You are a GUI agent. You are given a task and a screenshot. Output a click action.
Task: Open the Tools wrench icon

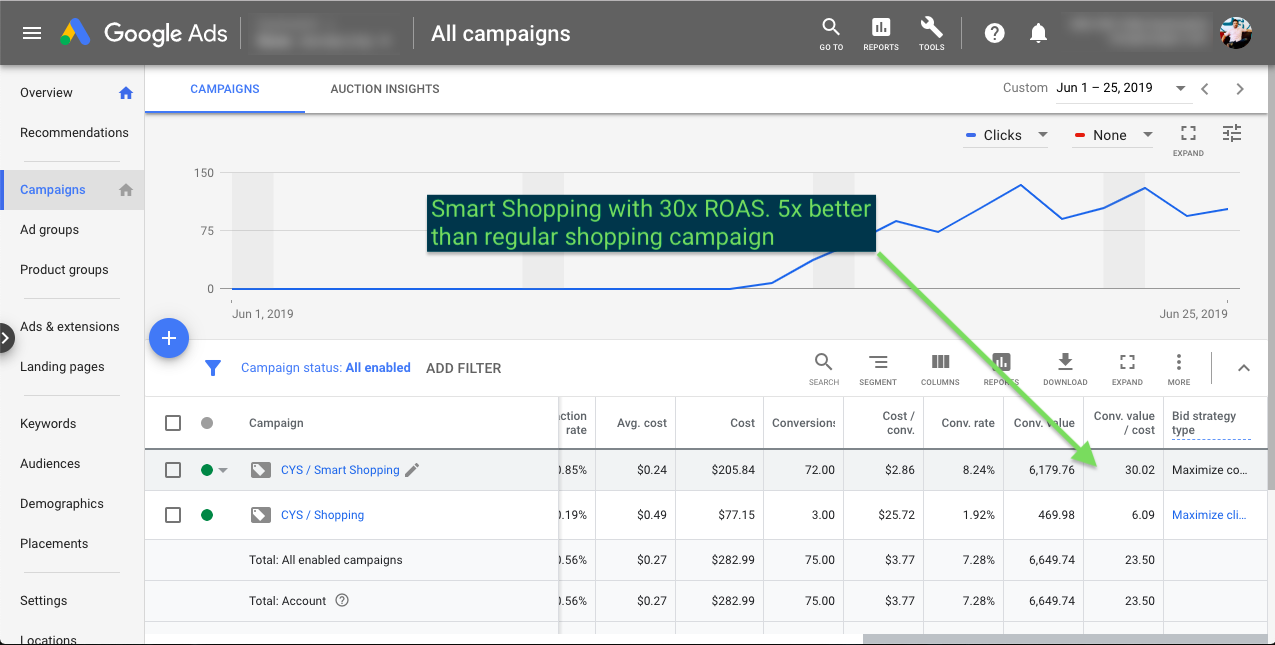coord(931,33)
